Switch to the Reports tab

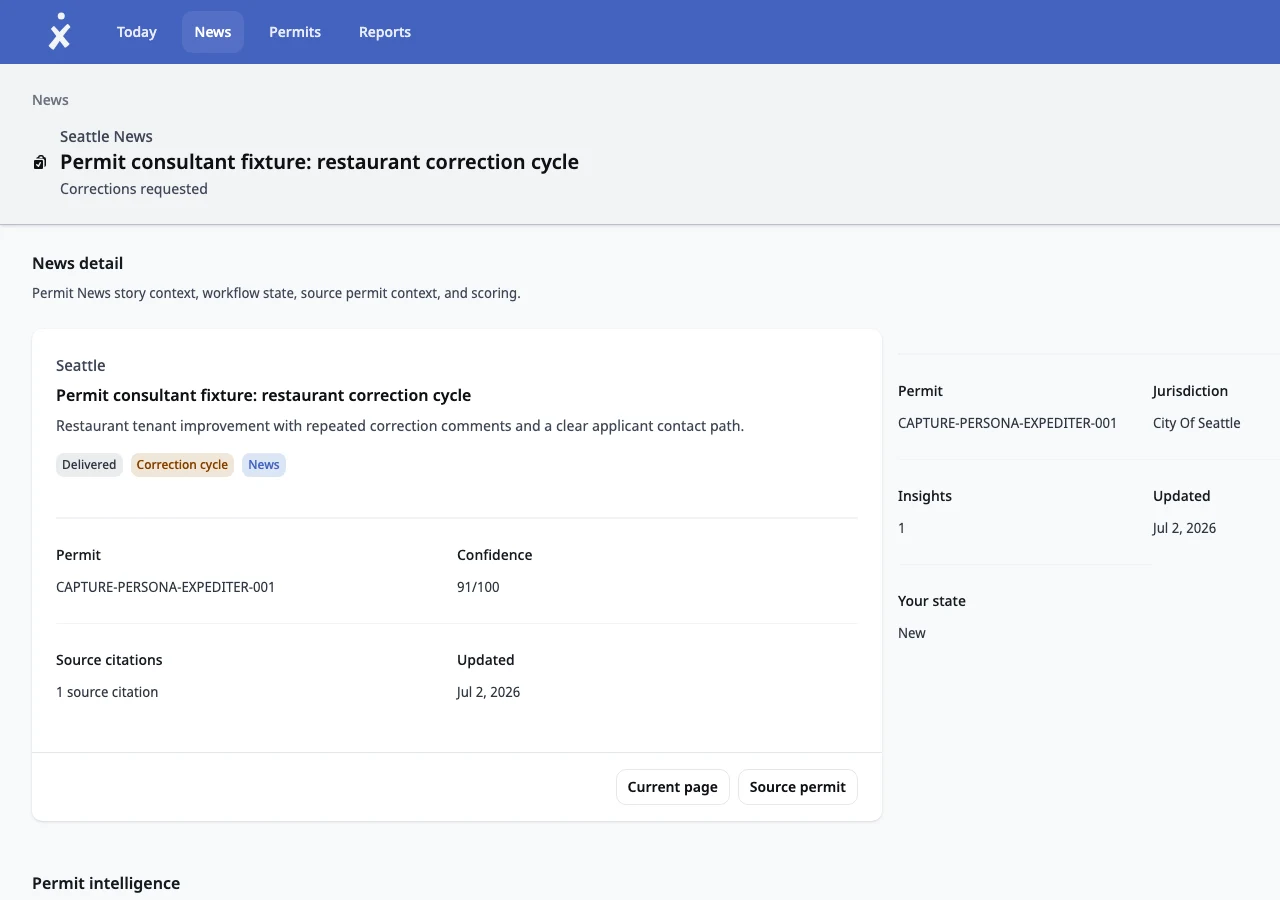tap(385, 32)
